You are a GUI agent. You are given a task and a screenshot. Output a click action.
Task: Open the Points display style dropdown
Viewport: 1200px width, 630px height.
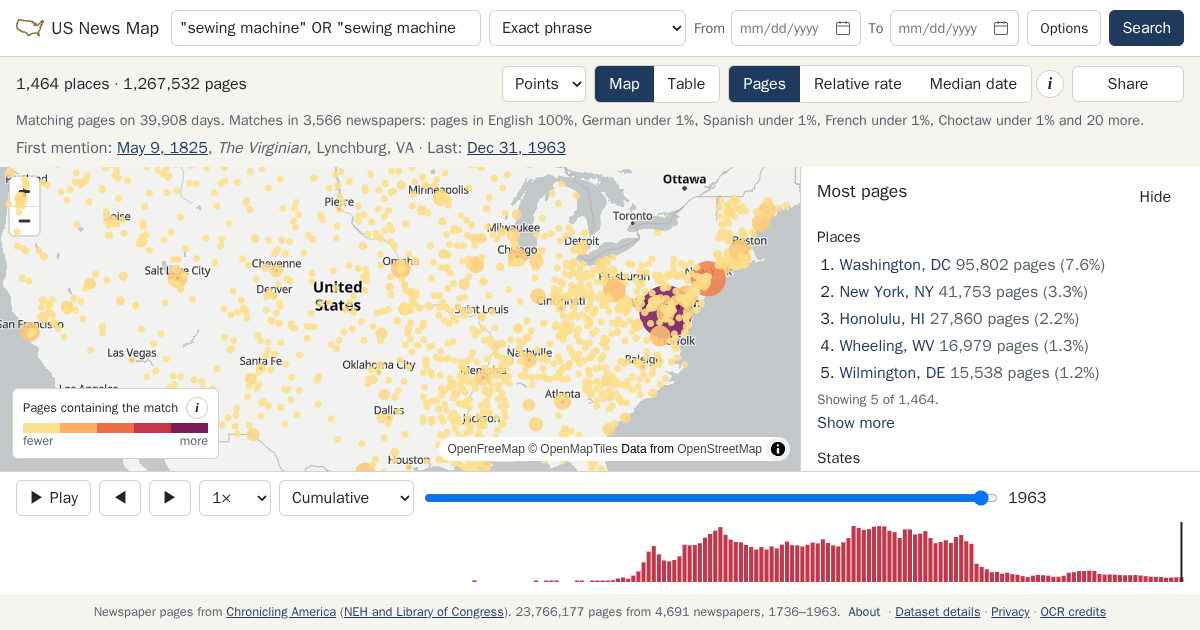coord(544,84)
